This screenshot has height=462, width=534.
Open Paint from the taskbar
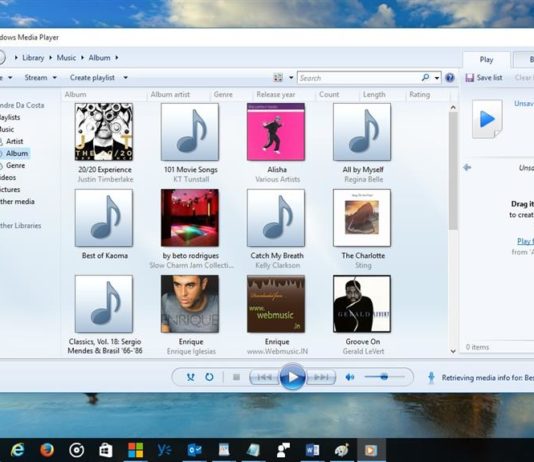click(x=342, y=450)
